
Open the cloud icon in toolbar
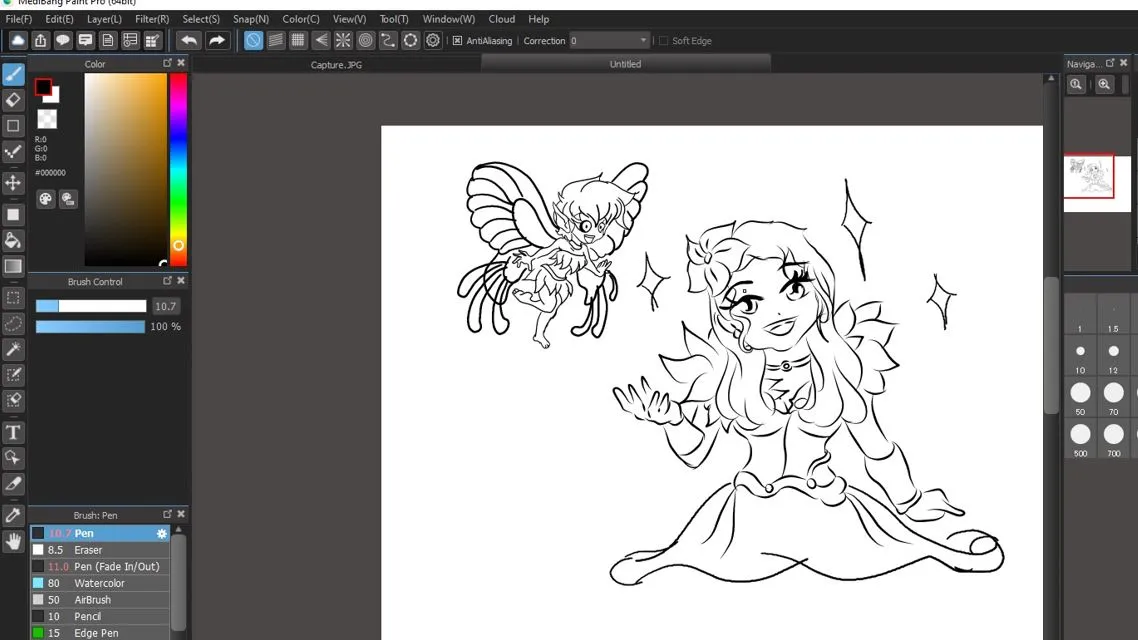18,41
